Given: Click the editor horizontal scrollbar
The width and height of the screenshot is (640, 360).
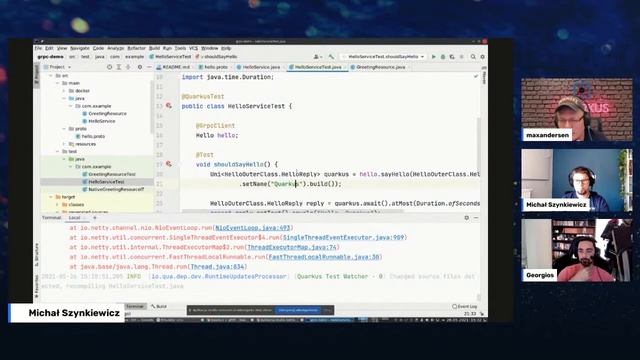Looking at the screenshot, I should coord(292,211).
